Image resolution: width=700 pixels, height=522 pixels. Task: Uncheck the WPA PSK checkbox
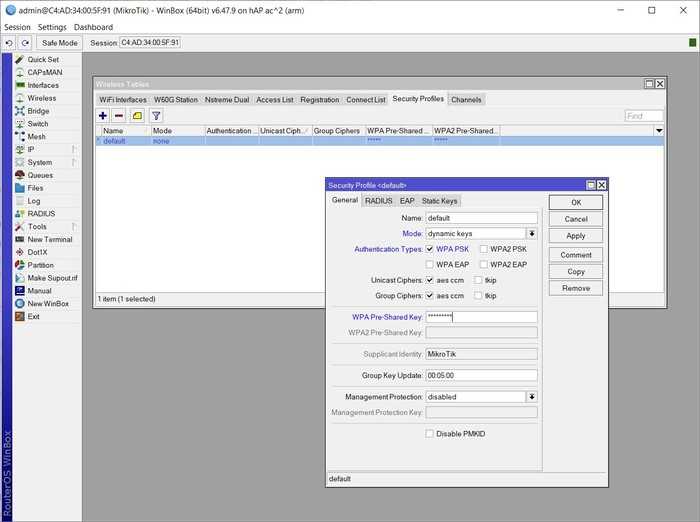coord(429,249)
